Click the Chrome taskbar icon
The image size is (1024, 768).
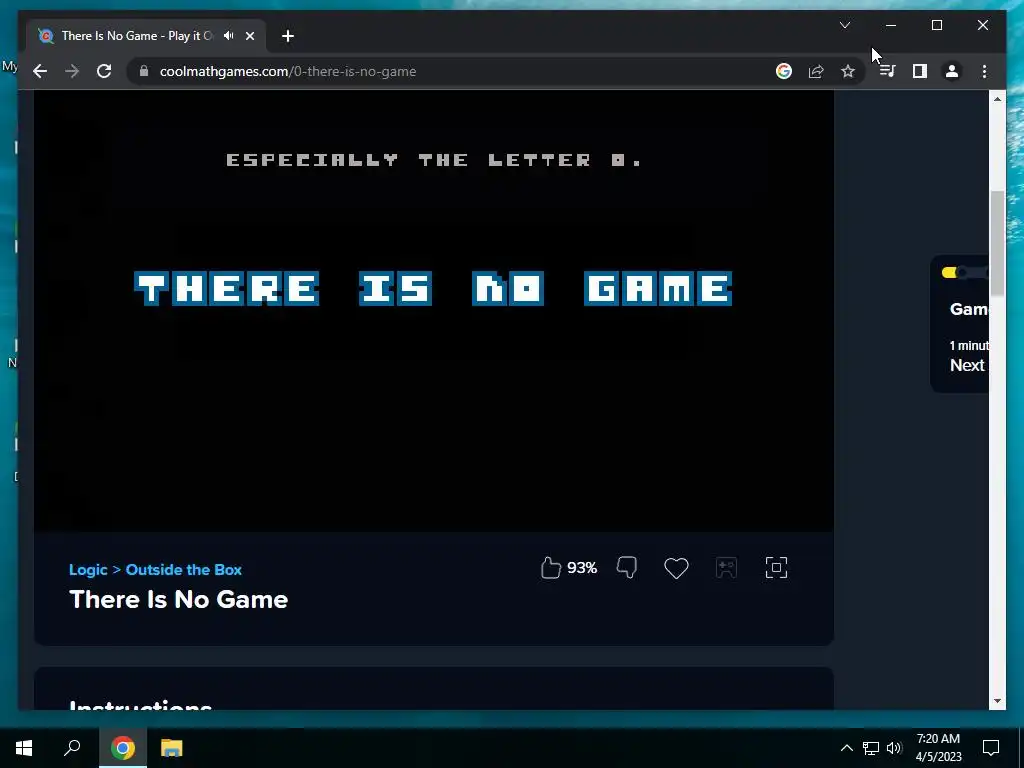tap(122, 748)
